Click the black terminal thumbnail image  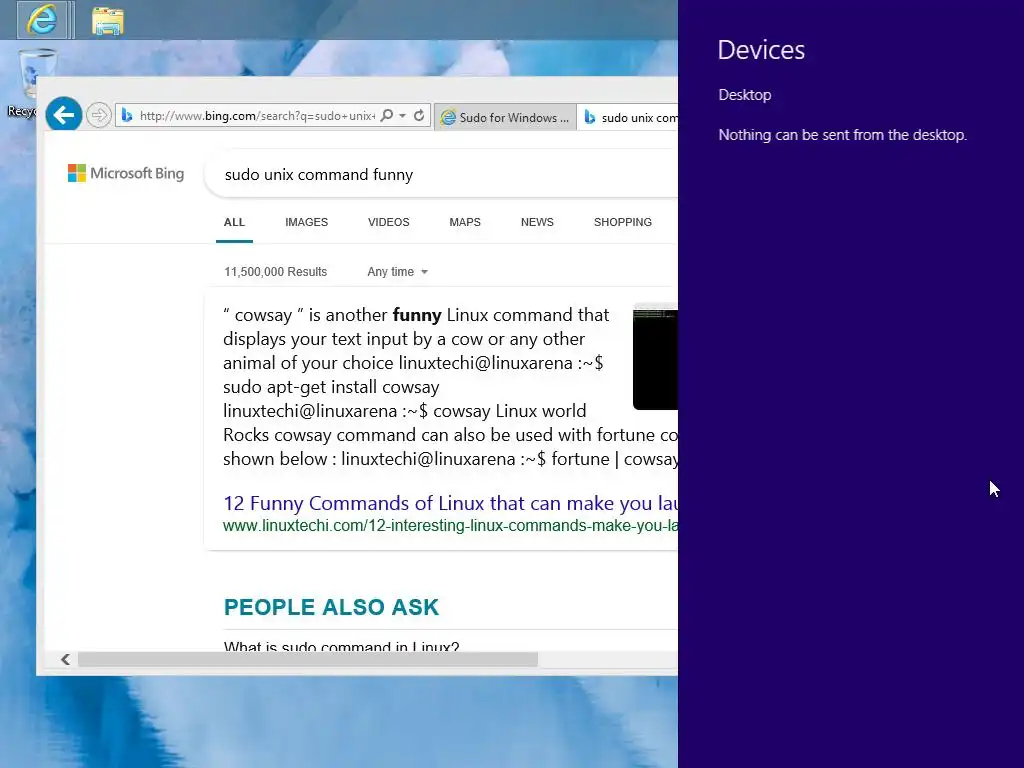pyautogui.click(x=656, y=357)
